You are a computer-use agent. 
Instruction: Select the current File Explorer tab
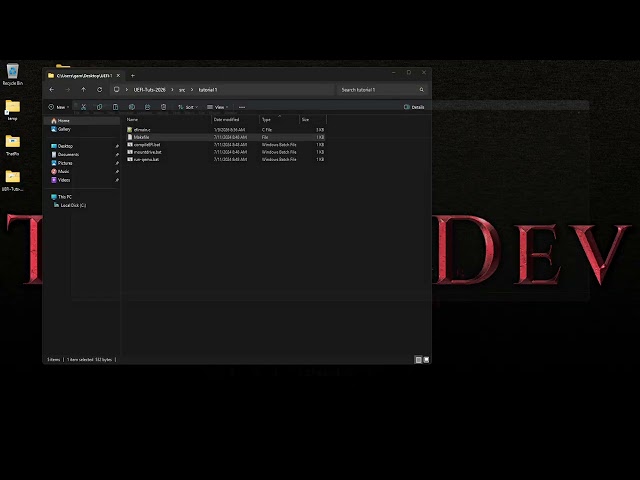[x=84, y=76]
